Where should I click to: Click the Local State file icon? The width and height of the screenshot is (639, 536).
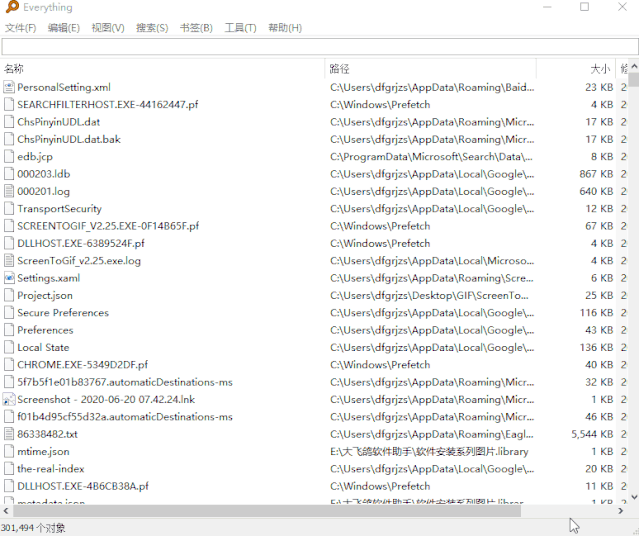tap(9, 347)
